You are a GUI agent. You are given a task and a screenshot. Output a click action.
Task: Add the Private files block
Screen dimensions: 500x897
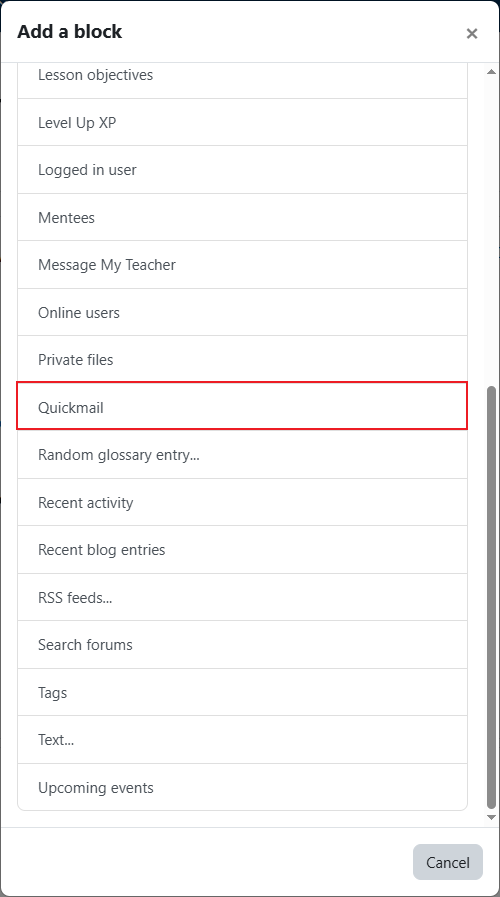coord(243,360)
